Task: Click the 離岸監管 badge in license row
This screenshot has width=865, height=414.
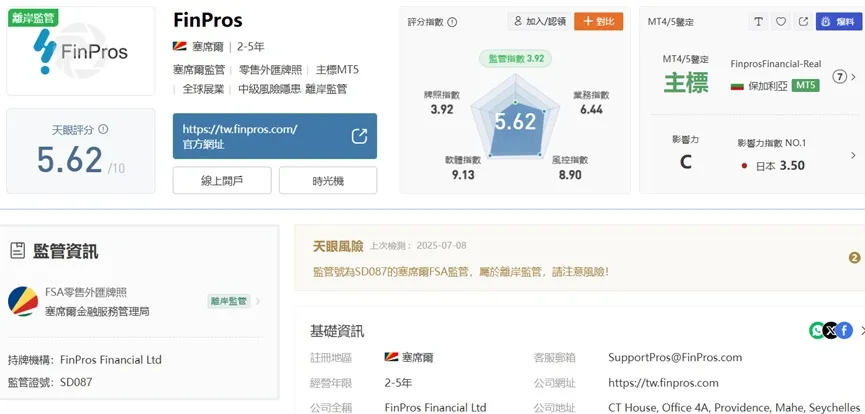Action: point(228,301)
